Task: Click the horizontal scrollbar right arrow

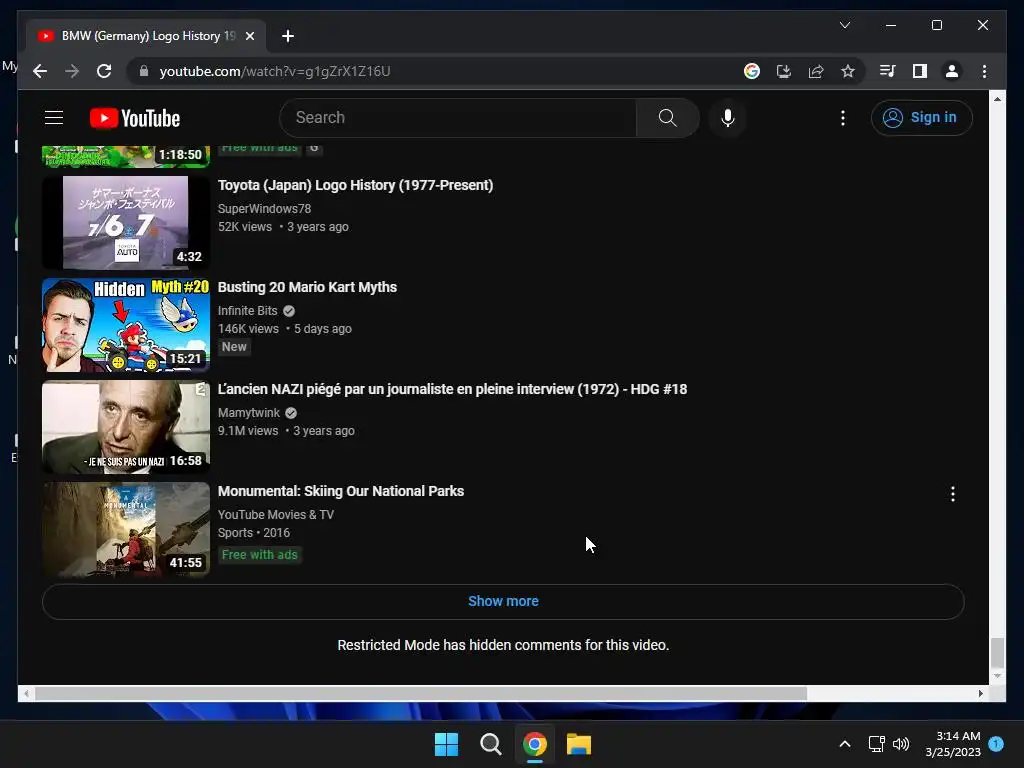Action: point(980,694)
